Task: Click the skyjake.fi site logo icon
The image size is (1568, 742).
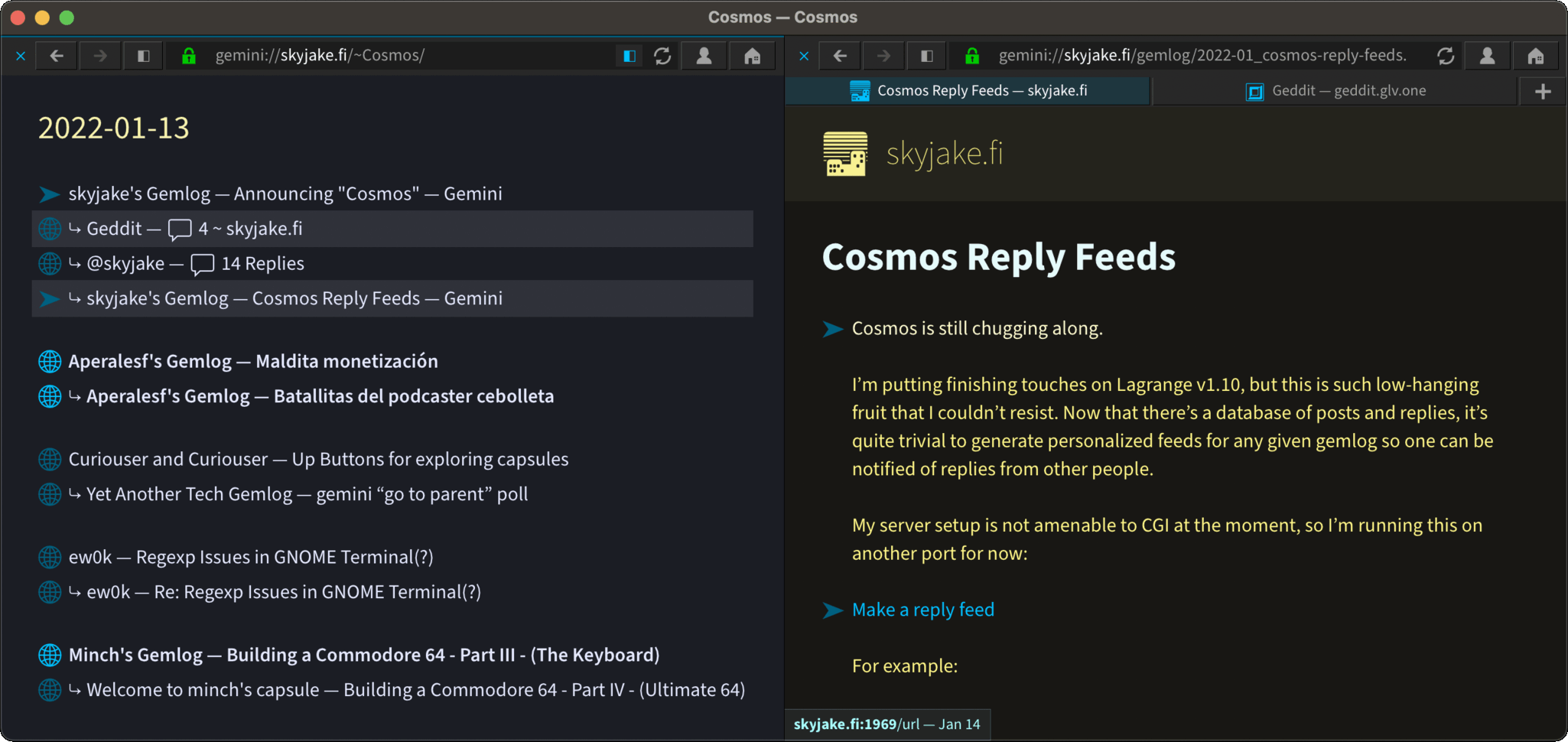Action: [845, 154]
